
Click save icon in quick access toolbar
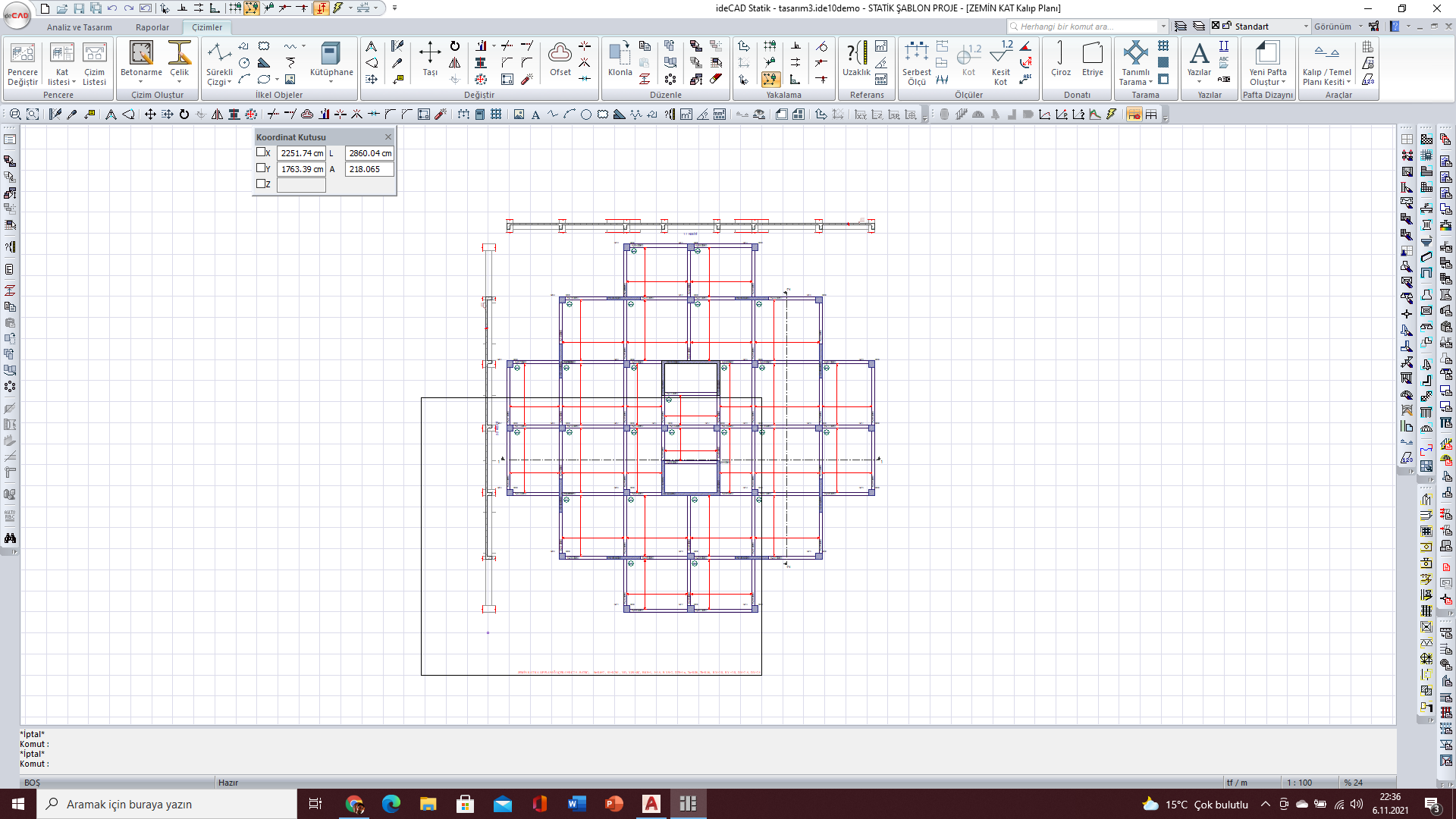pyautogui.click(x=79, y=8)
